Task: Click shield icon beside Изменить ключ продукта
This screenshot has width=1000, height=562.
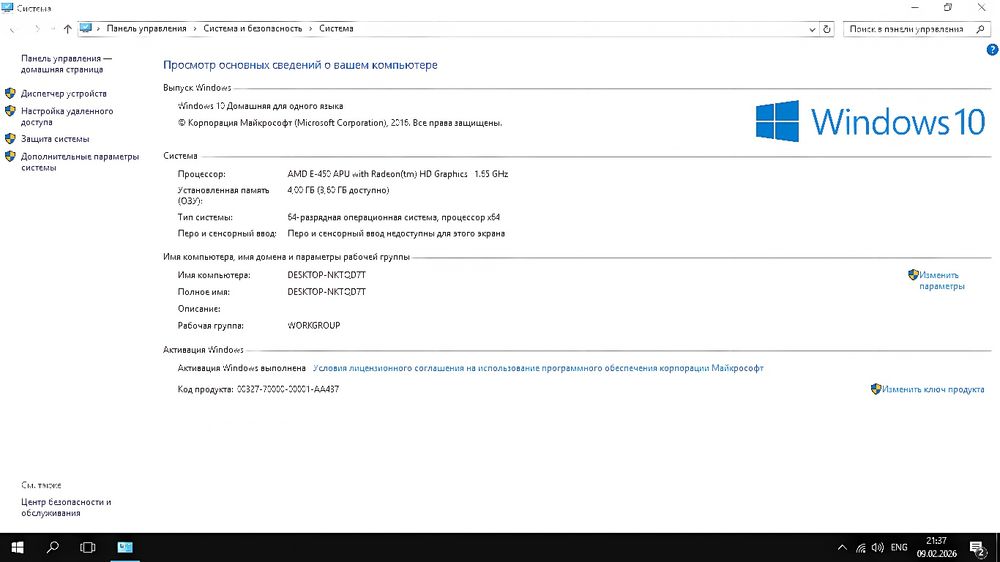Action: [x=876, y=389]
